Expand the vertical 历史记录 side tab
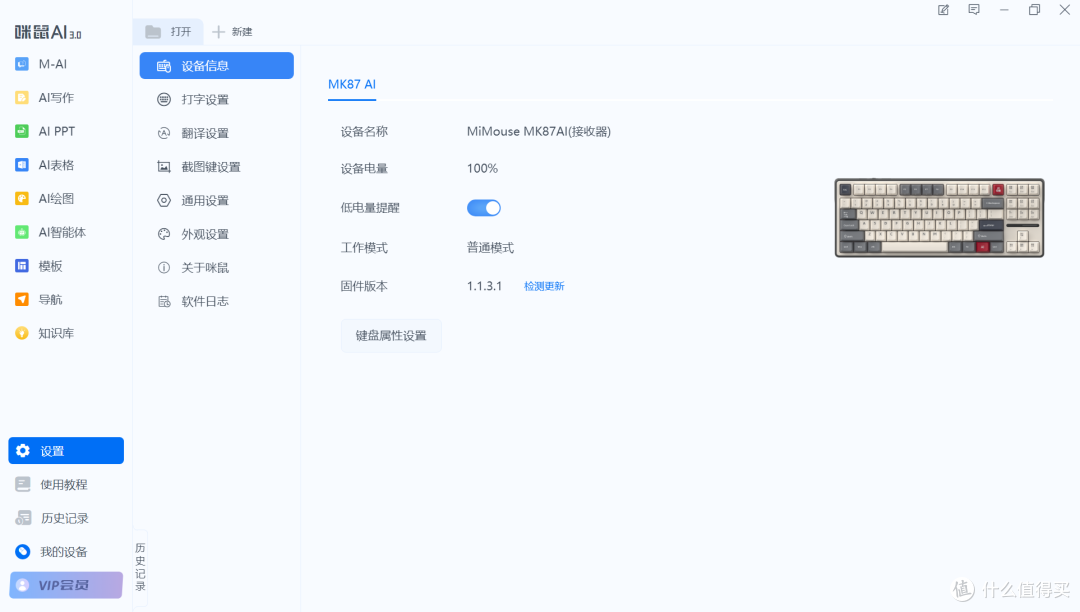The image size is (1080, 612). [x=141, y=567]
